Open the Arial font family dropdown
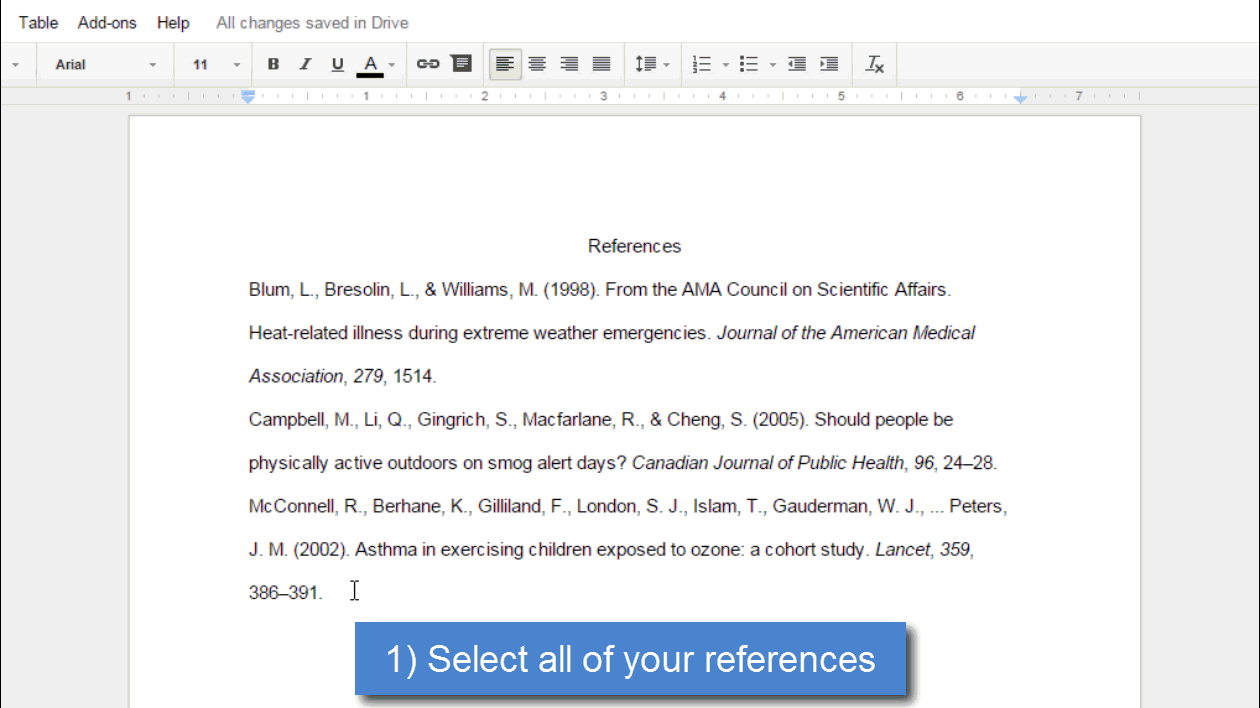Image resolution: width=1260 pixels, height=708 pixels. pyautogui.click(x=103, y=63)
